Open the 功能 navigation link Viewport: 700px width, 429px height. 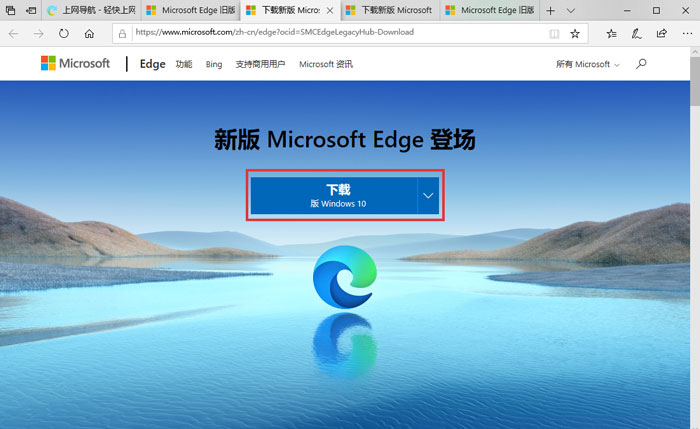click(184, 64)
